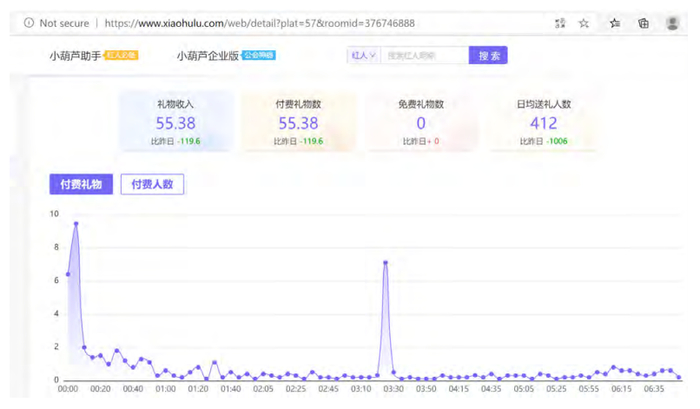
Task: Open the user profile avatar icon
Action: point(672,23)
